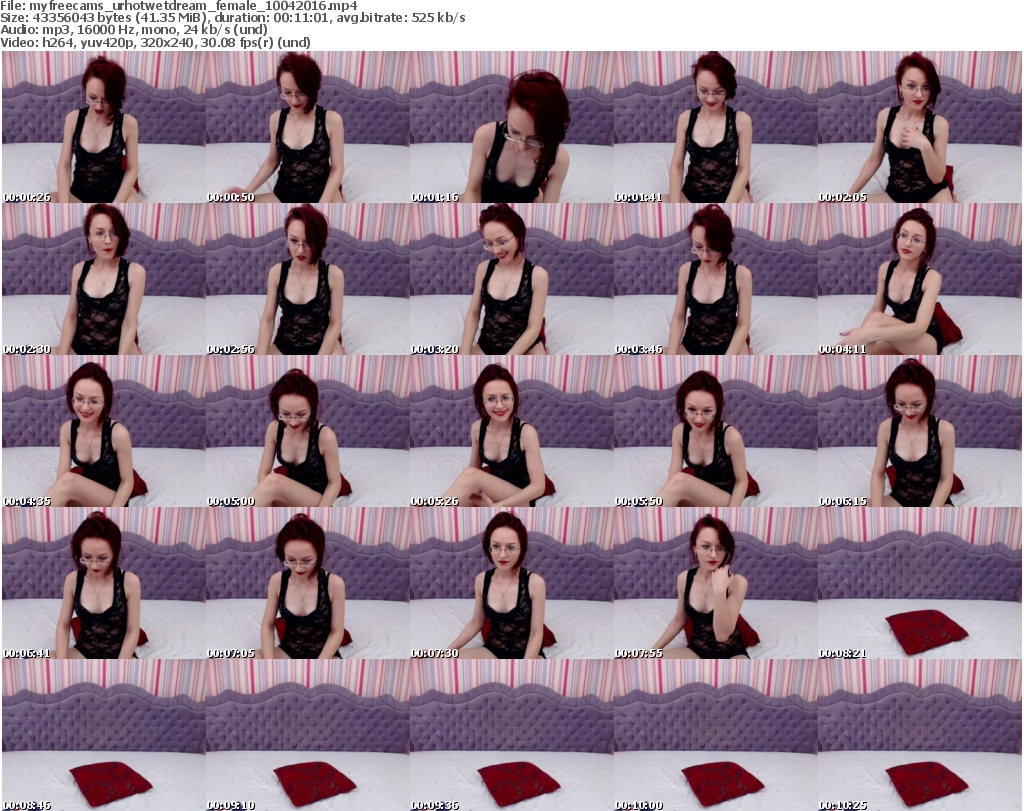Click the thumbnail timestamped 00:00:26

(x=104, y=127)
